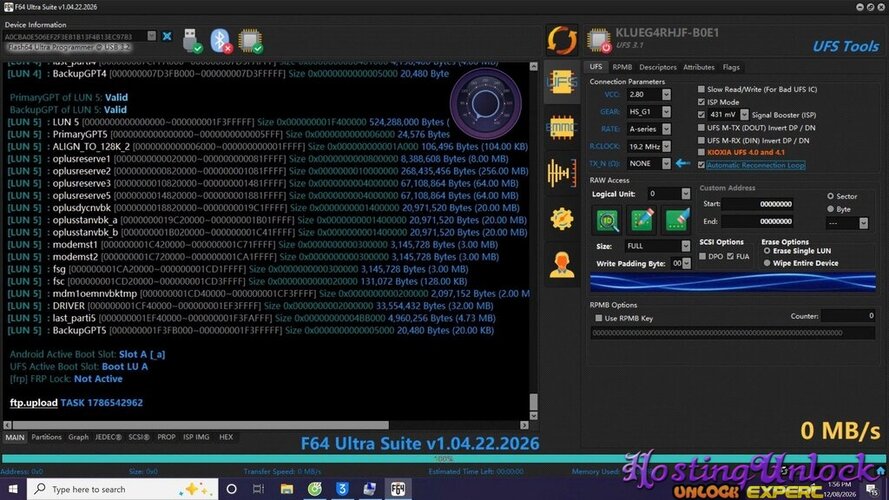This screenshot has height=500, width=889.
Task: Open the Logical Unit dropdown
Action: [x=685, y=194]
